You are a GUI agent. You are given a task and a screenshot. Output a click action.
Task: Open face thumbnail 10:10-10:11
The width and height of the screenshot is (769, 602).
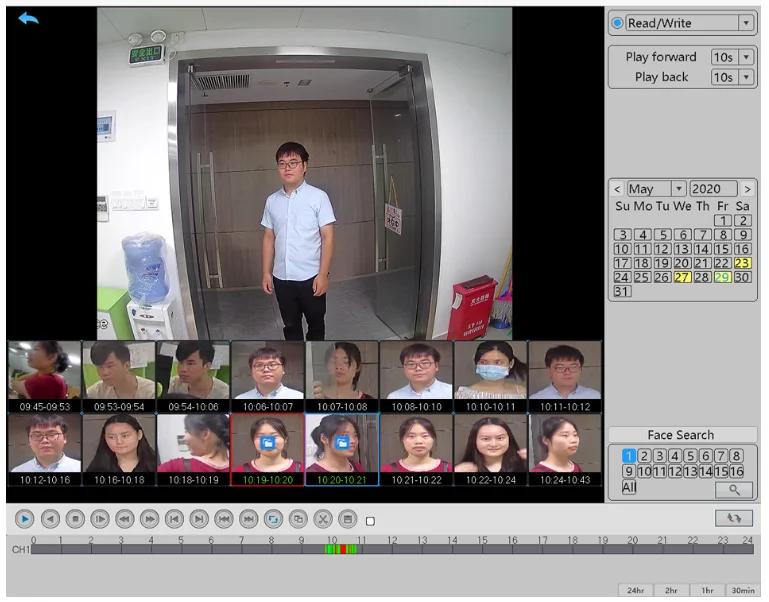point(490,377)
